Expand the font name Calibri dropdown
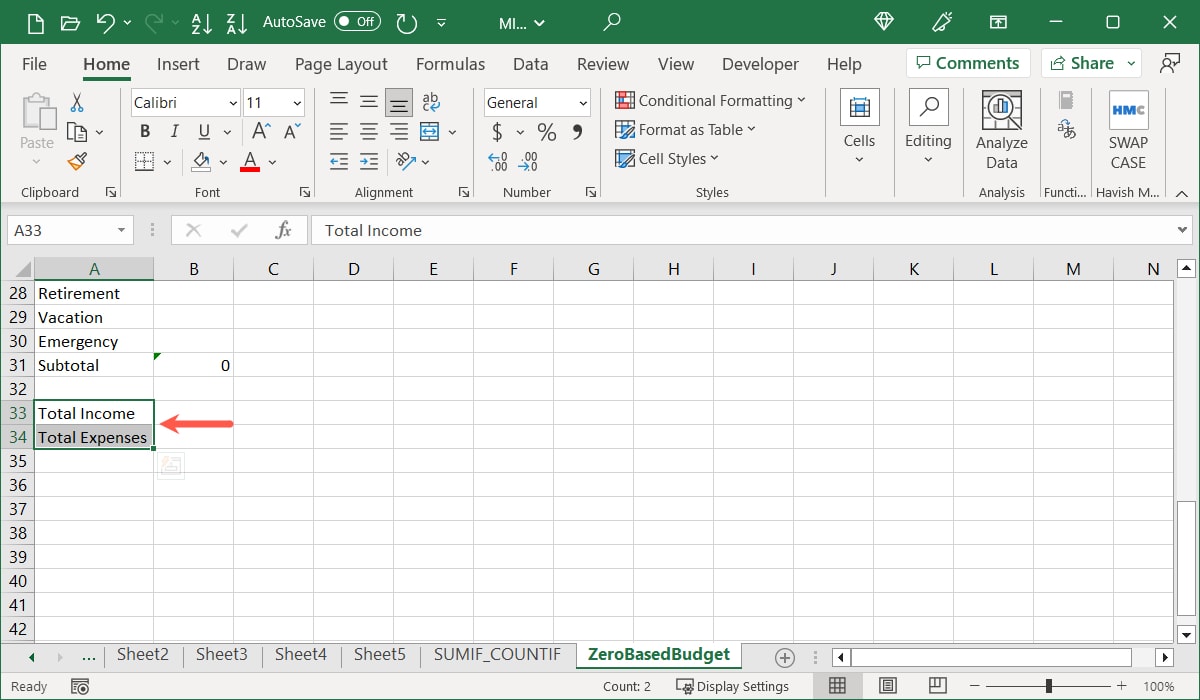The height and width of the screenshot is (700, 1200). tap(233, 103)
